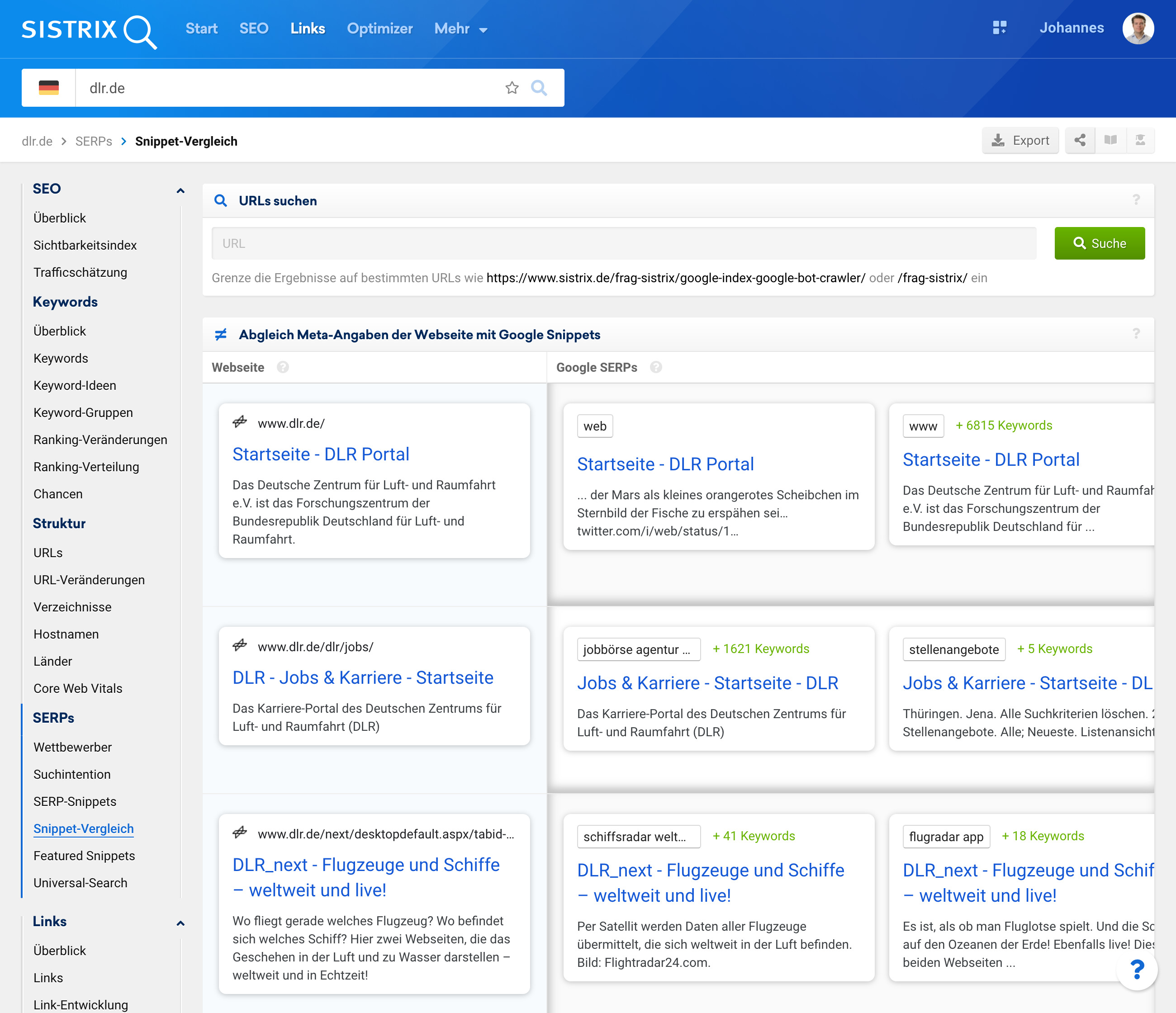Screen dimensions: 1176x1013
Task: Open the dashboard grid icon near Johannes
Action: pos(1000,28)
